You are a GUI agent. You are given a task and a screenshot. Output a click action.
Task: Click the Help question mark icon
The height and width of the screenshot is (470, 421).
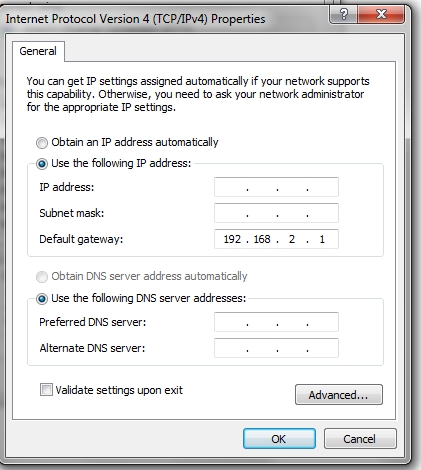tap(343, 14)
